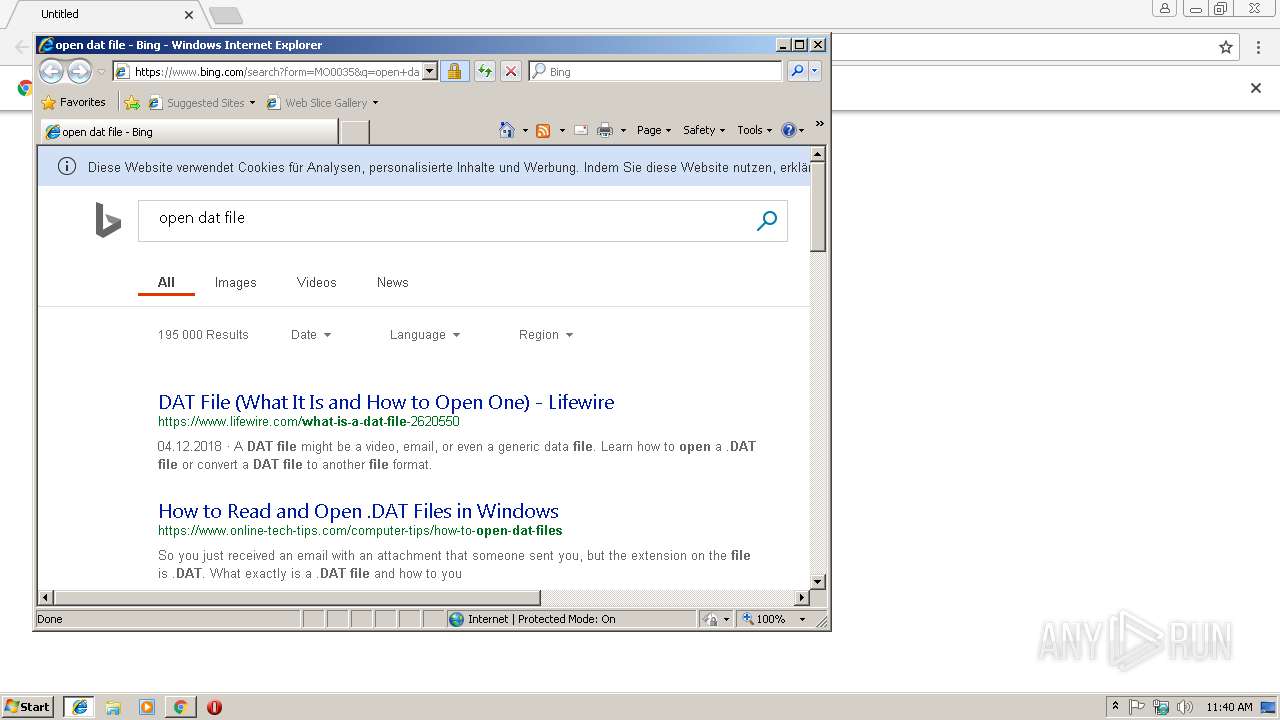Click the online-tech-tips.com green URL
This screenshot has width=1280, height=720.
pos(360,531)
